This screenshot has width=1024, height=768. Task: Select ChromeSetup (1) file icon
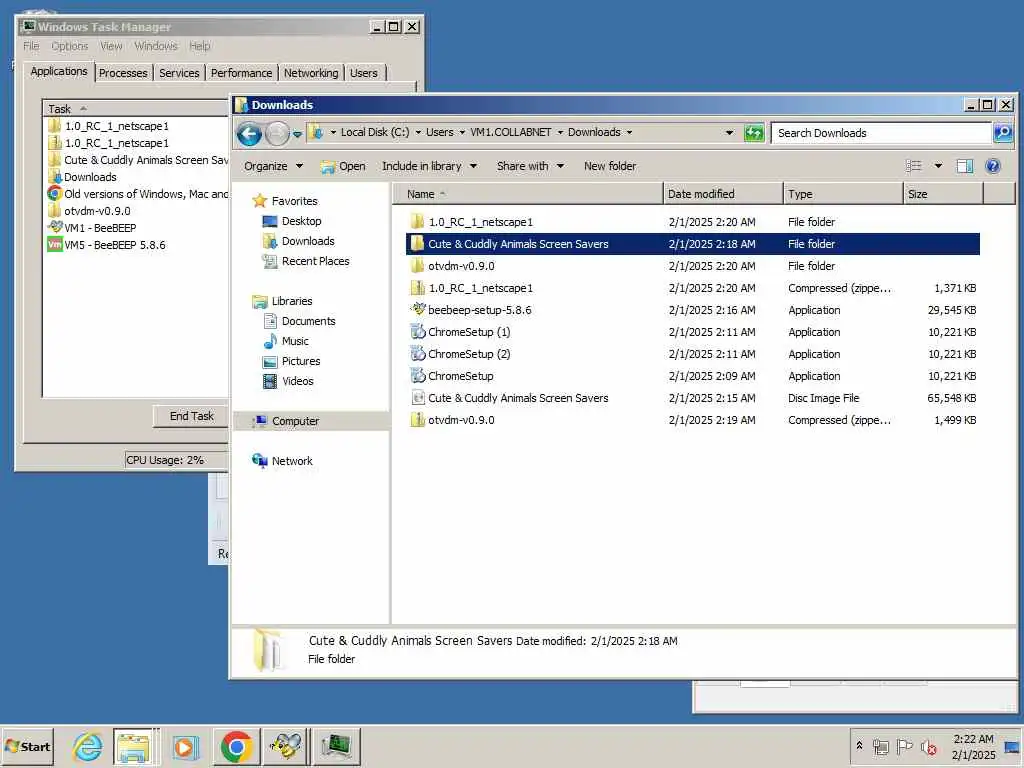(x=418, y=332)
